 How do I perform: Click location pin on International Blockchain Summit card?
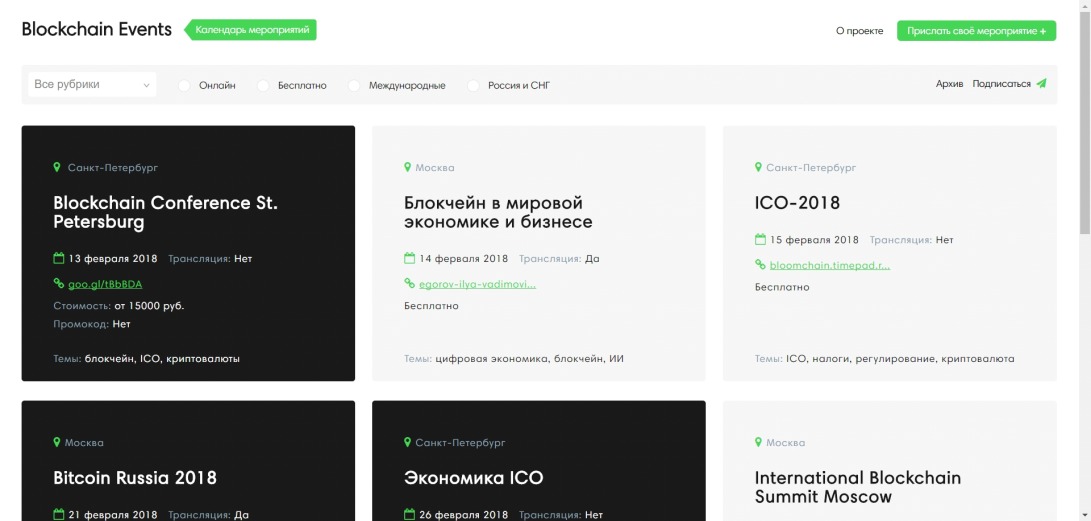tap(758, 442)
